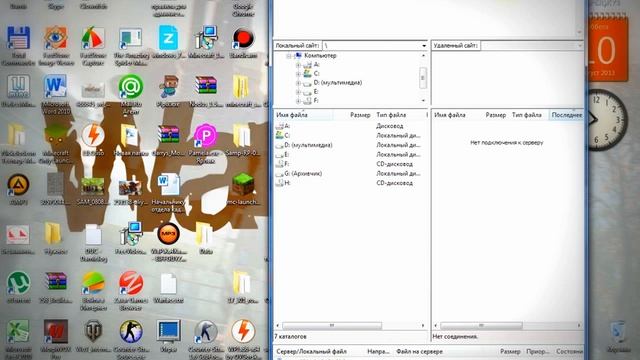Launch Bandicam red record icon
Viewport: 640px width, 360px height.
tap(243, 39)
